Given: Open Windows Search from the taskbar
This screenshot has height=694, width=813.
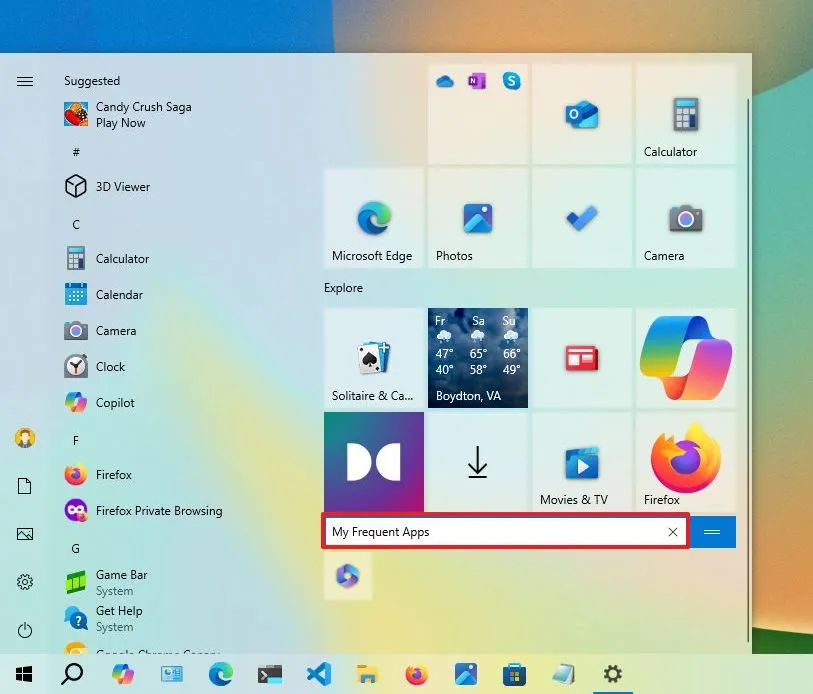Looking at the screenshot, I should [x=71, y=673].
